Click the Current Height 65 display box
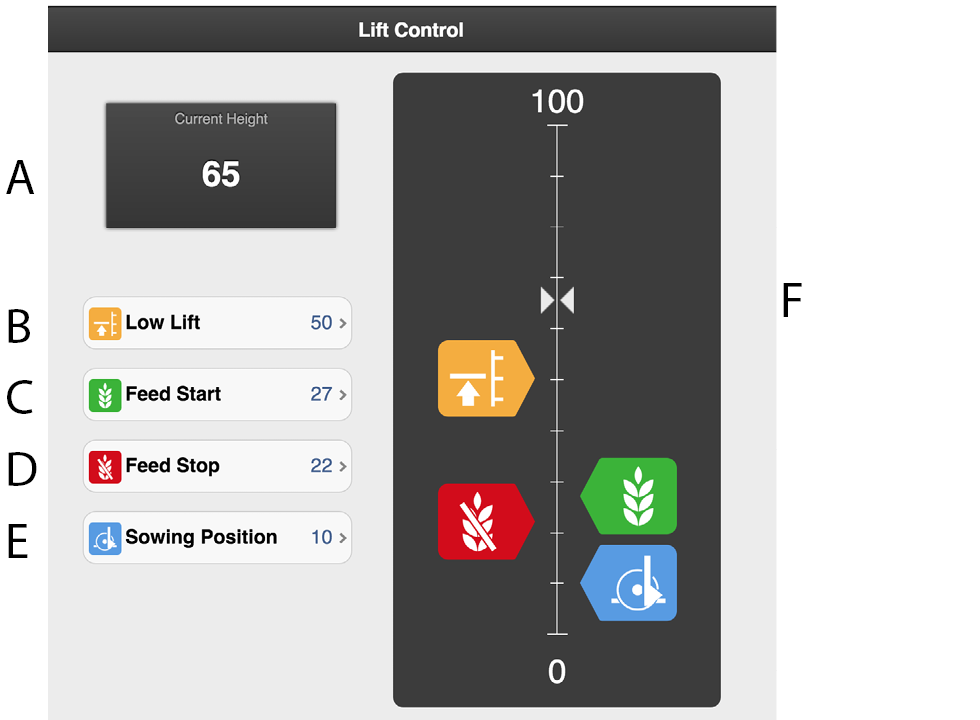The width and height of the screenshot is (980, 720). click(x=221, y=165)
